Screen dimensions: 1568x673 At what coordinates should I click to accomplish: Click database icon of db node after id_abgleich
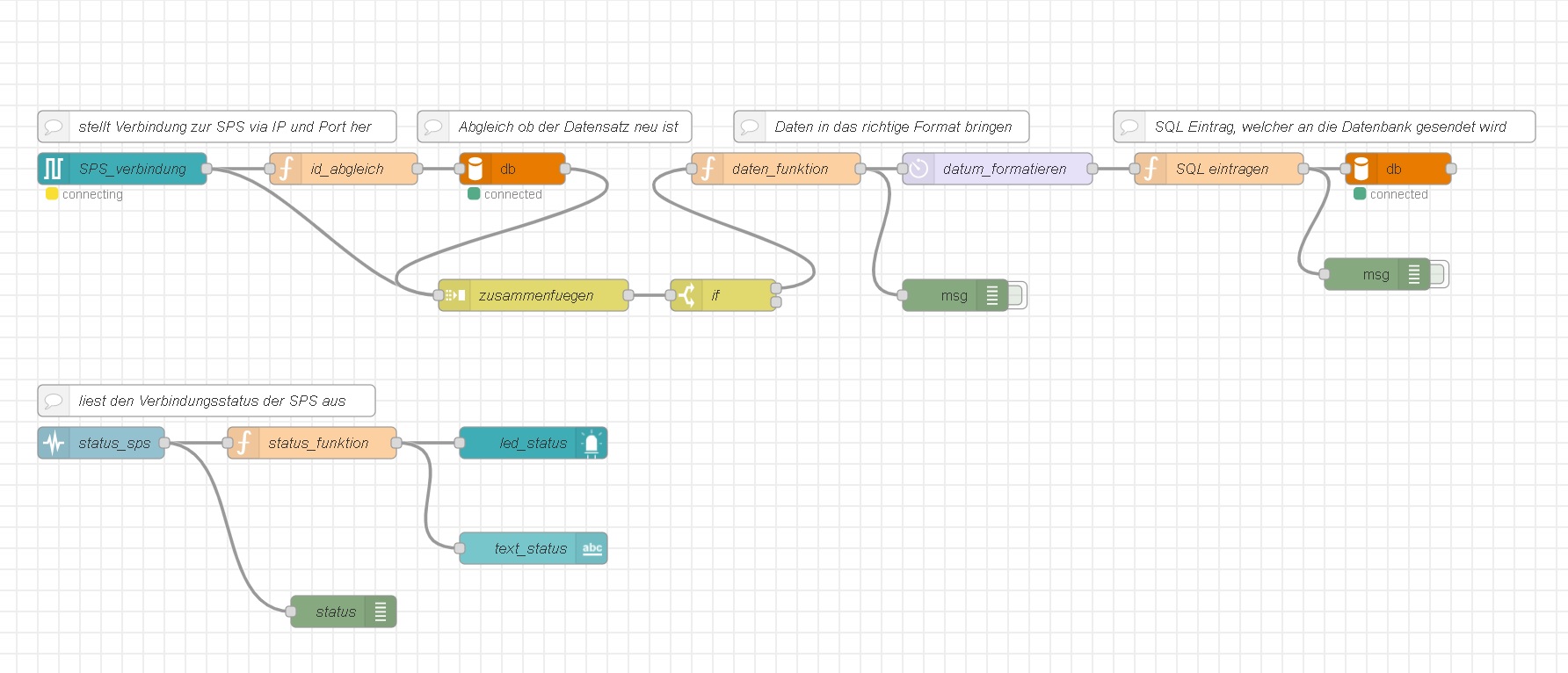[x=475, y=169]
